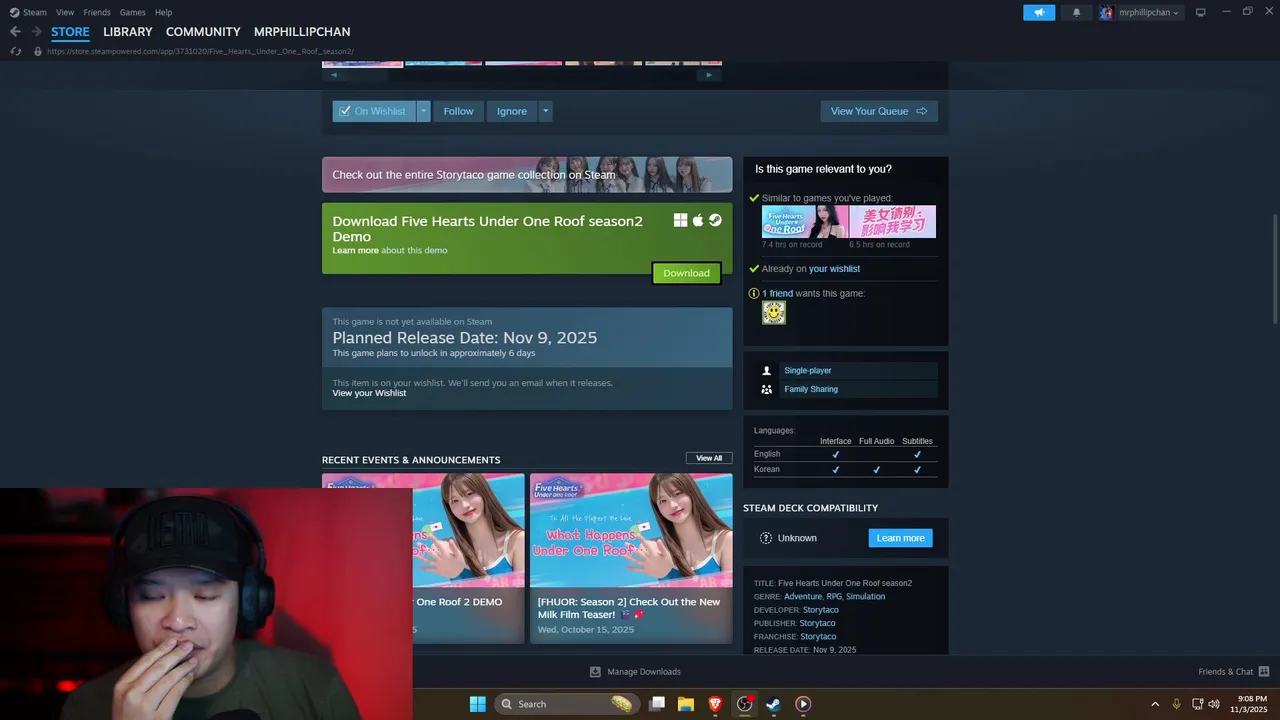Open Task View on the taskbar

(657, 704)
